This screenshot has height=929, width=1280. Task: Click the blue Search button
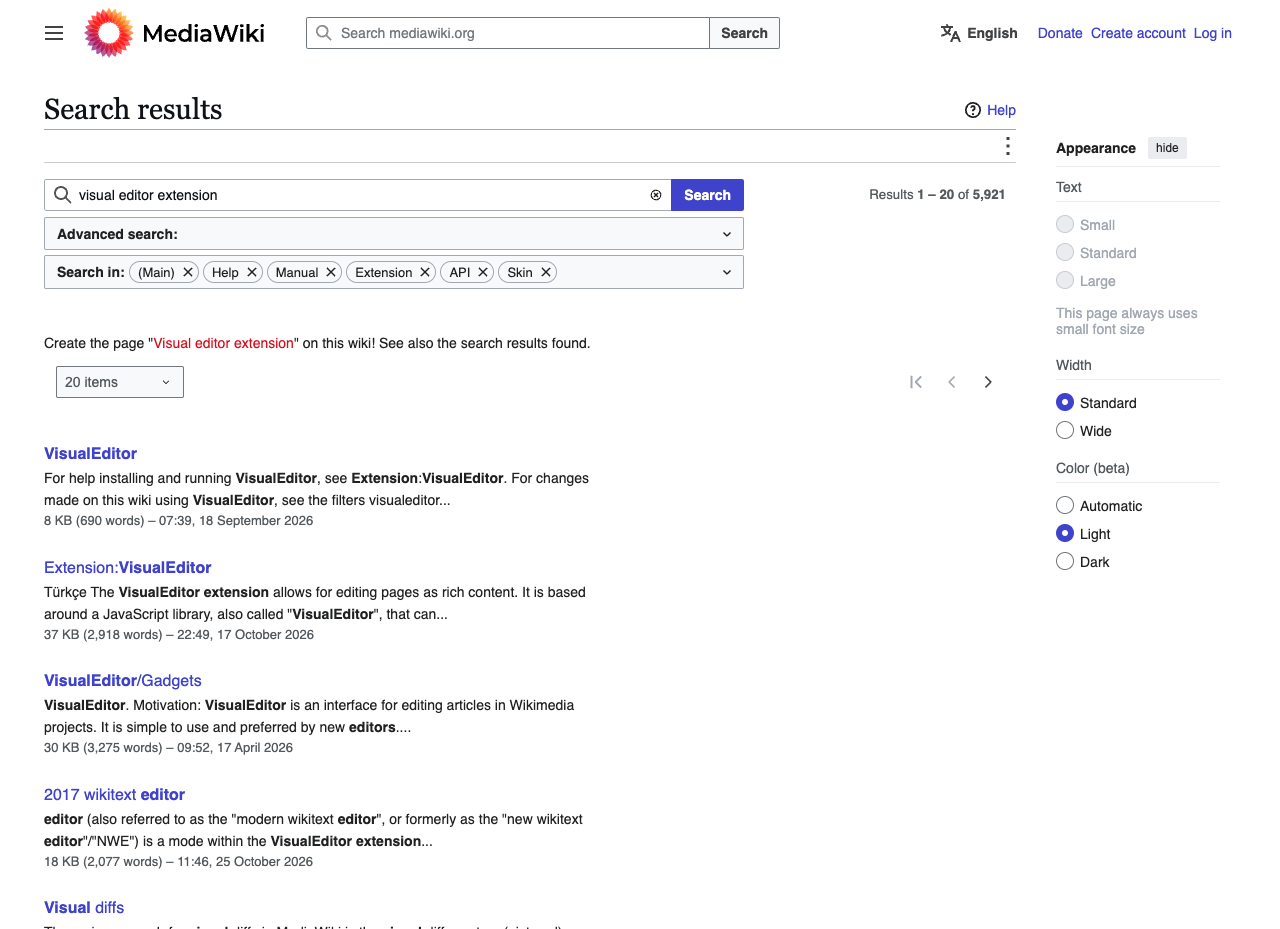[707, 195]
